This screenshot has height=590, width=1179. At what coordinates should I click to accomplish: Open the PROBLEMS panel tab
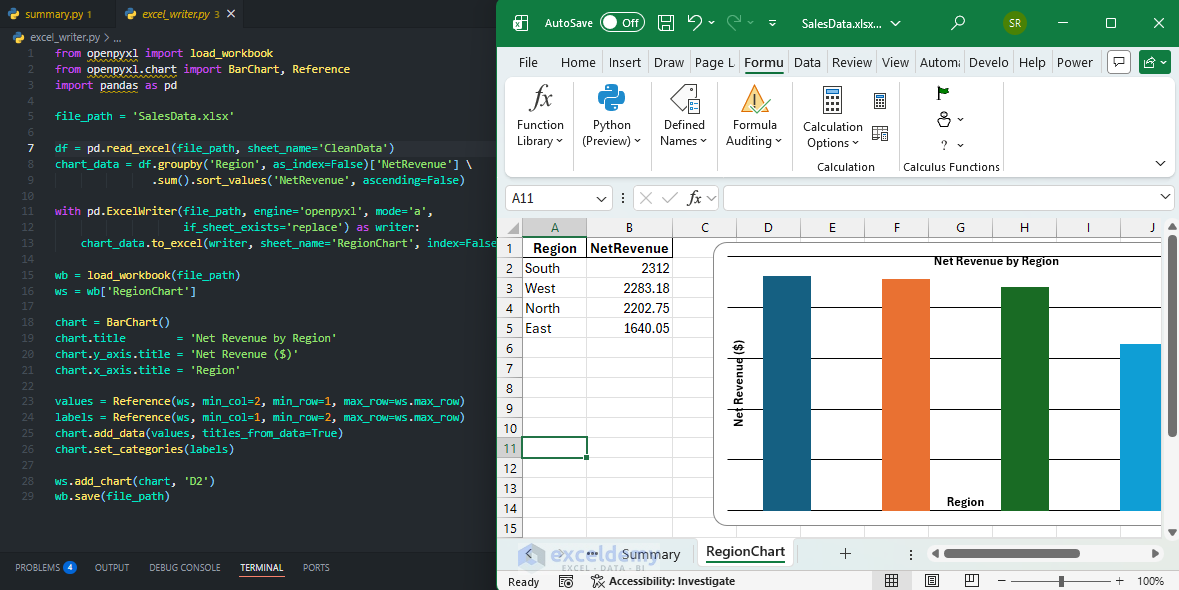[46, 567]
